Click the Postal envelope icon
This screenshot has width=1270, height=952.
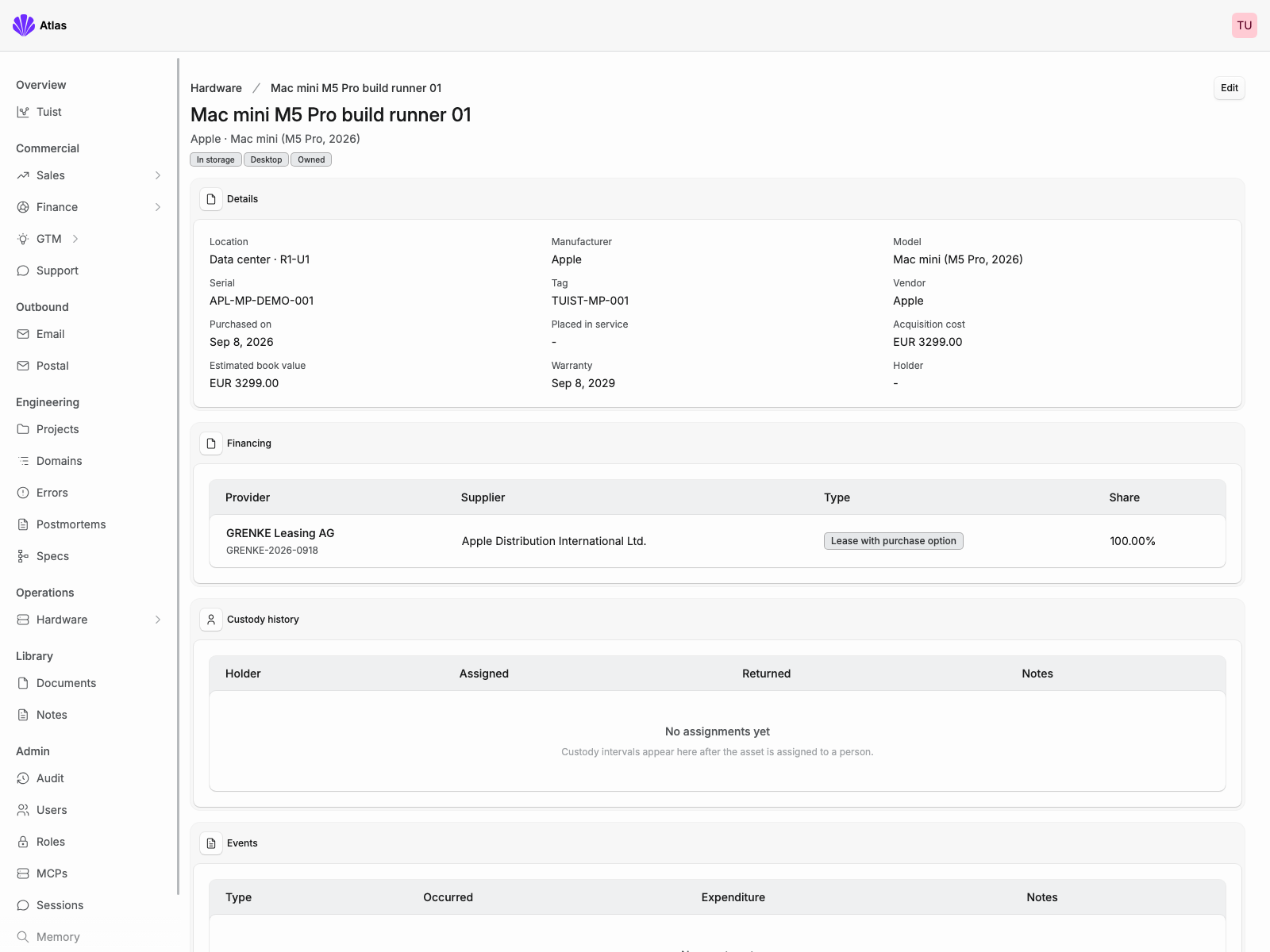click(23, 366)
